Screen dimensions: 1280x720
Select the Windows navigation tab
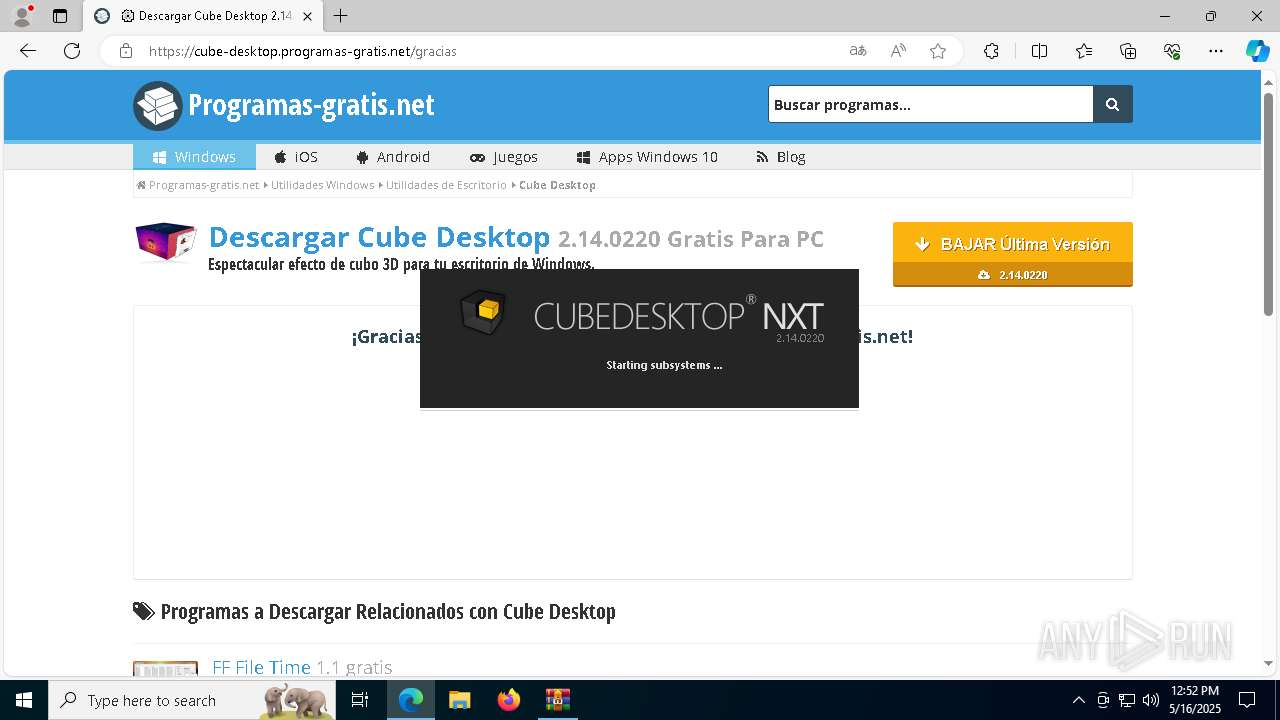click(x=194, y=157)
